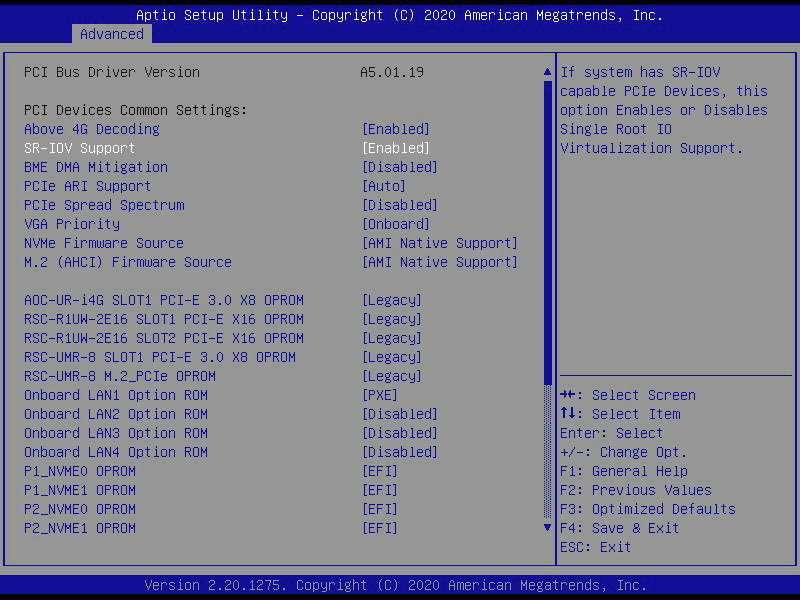Change RSC-R1UW-2E16 SLOT1 [Legacy] value

[x=392, y=319]
